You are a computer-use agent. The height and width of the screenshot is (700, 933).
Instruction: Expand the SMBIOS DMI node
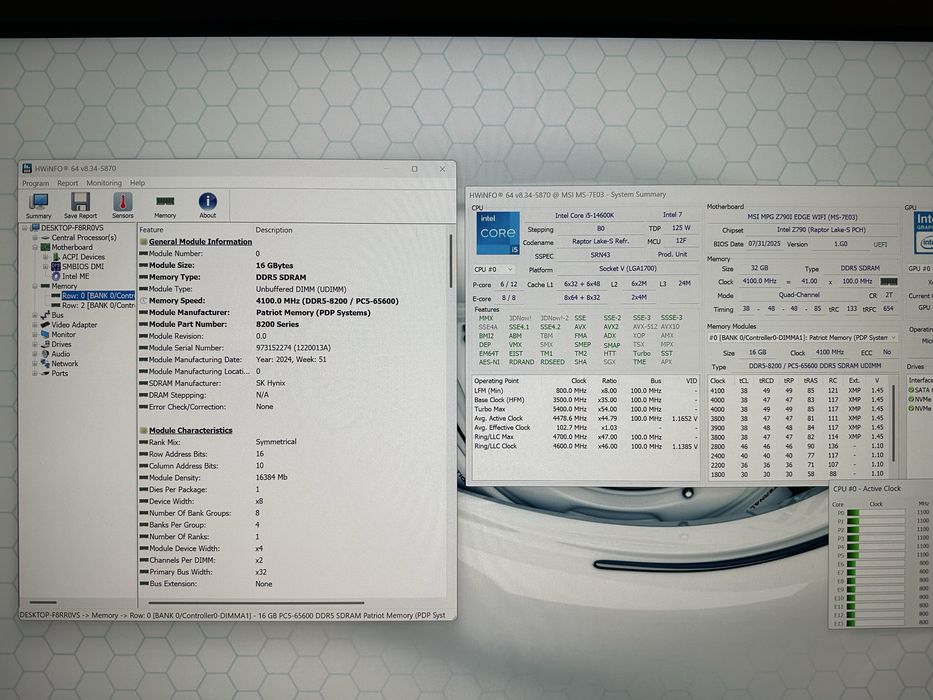pos(46,267)
